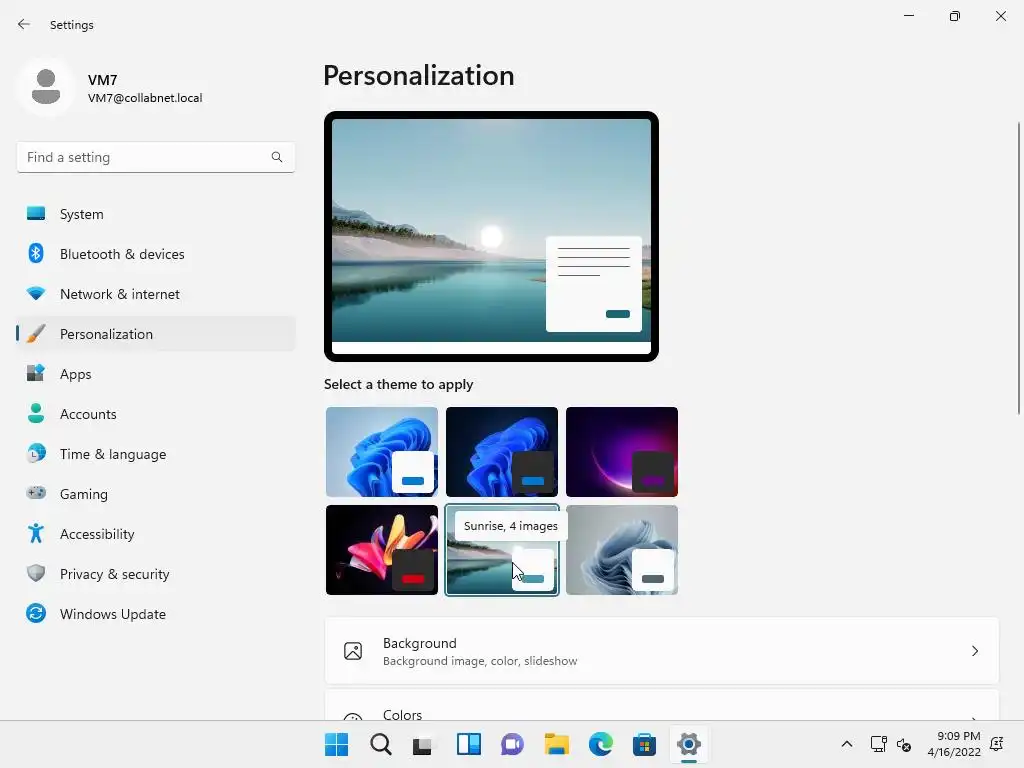
Task: Open the clock showing 9:09 PM
Action: point(954,744)
